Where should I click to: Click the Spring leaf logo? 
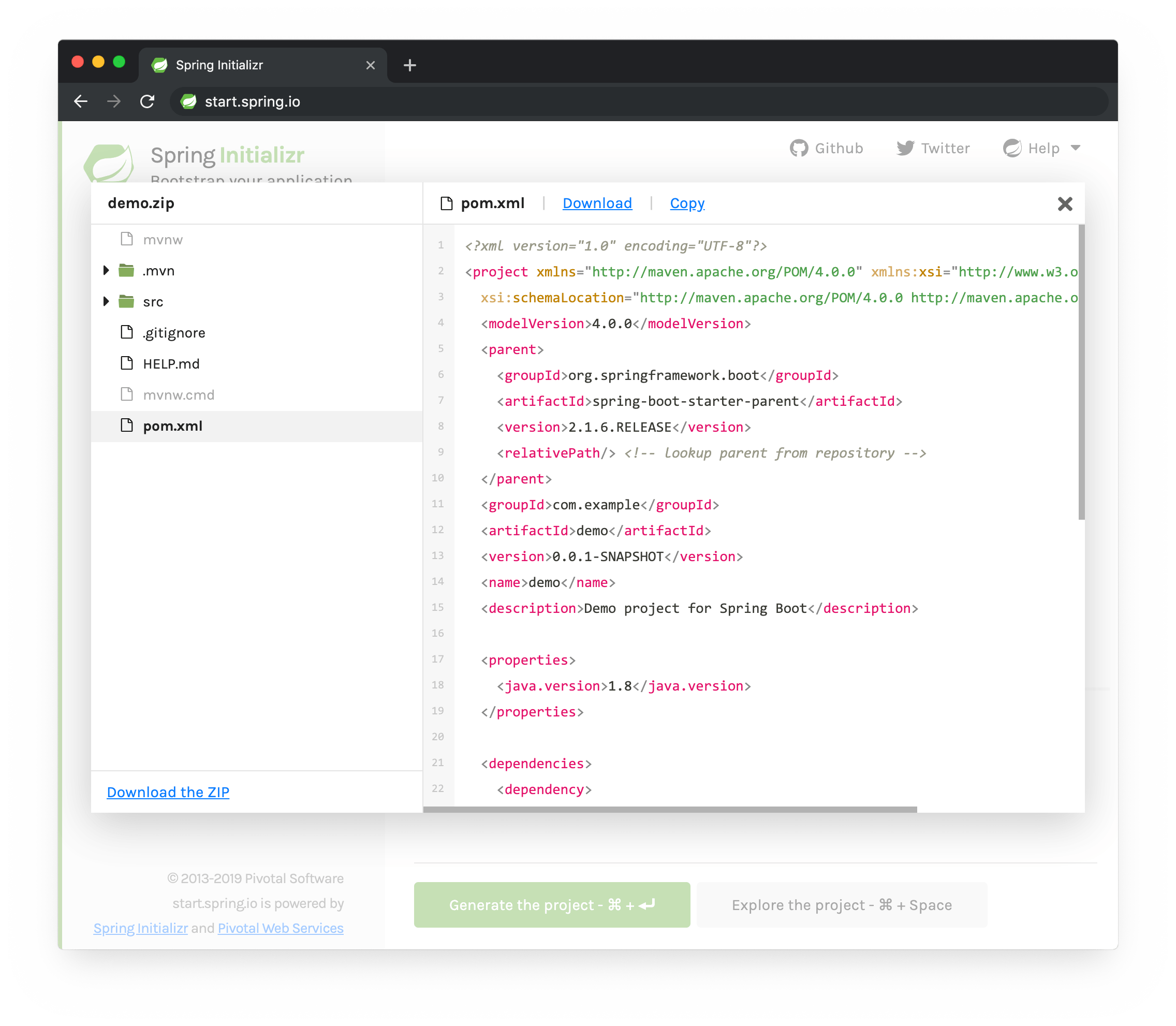click(x=109, y=162)
